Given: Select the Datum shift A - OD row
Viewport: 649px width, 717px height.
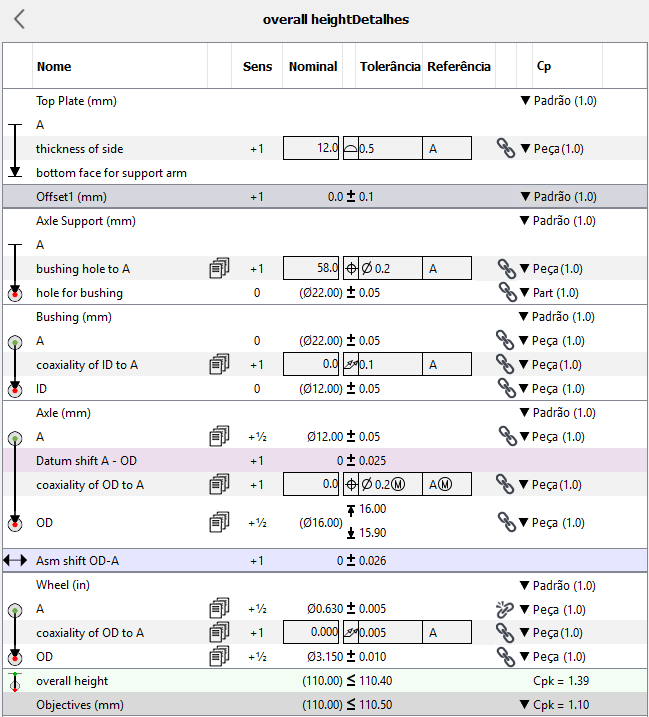Looking at the screenshot, I should tap(325, 460).
